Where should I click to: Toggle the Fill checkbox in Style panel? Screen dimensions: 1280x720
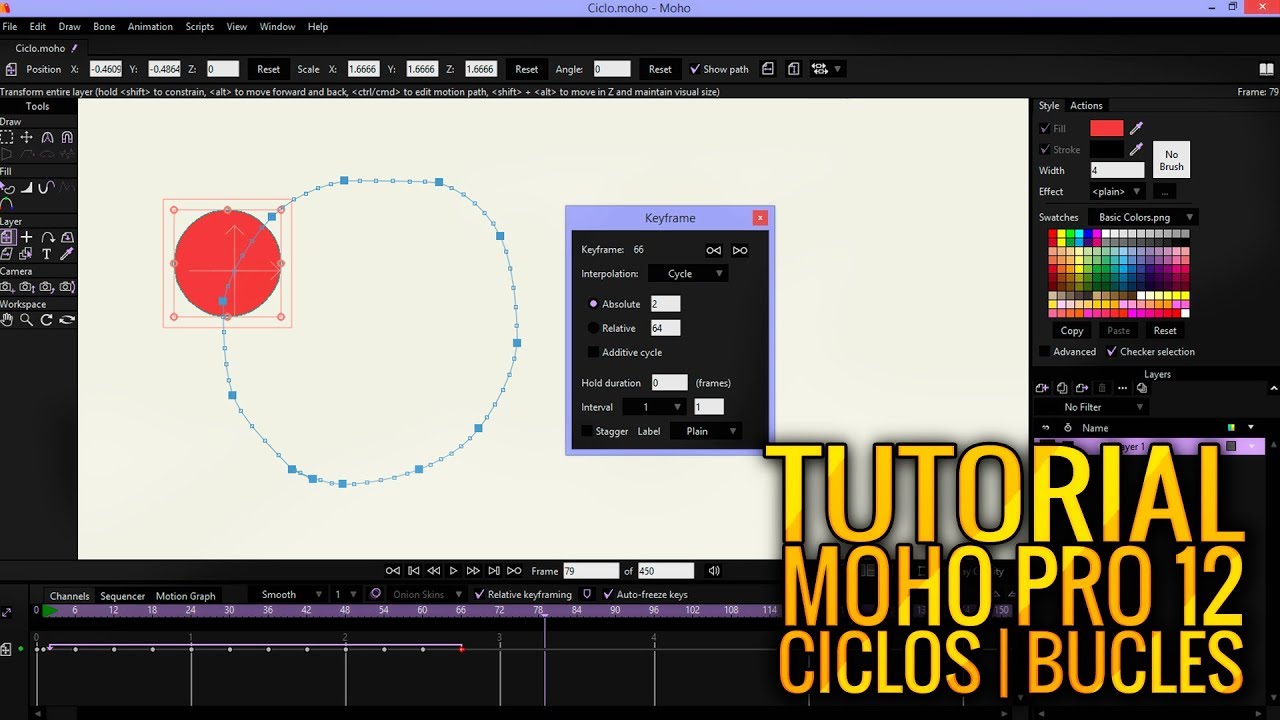1045,128
